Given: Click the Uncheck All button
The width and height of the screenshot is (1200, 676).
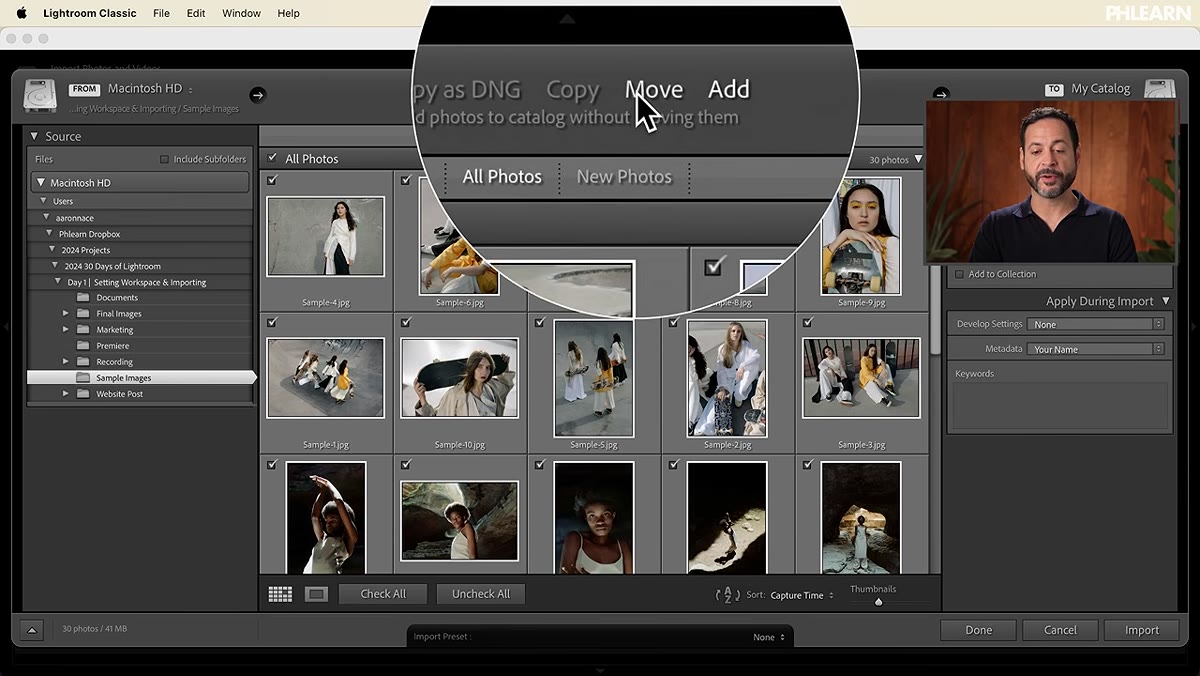Looking at the screenshot, I should click(481, 594).
